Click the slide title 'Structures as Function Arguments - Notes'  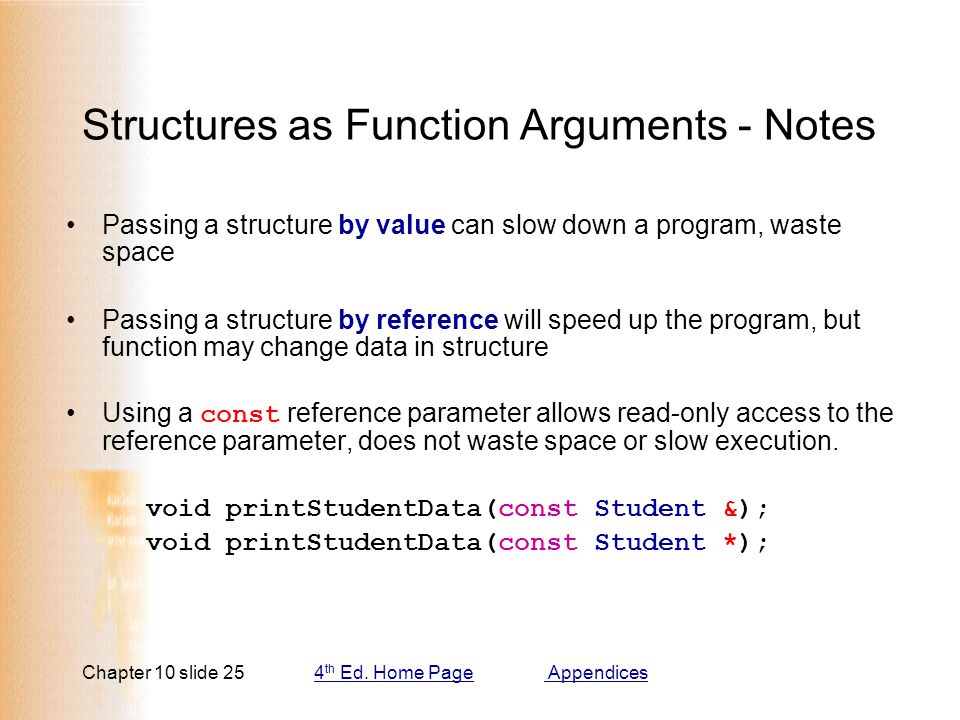(479, 125)
